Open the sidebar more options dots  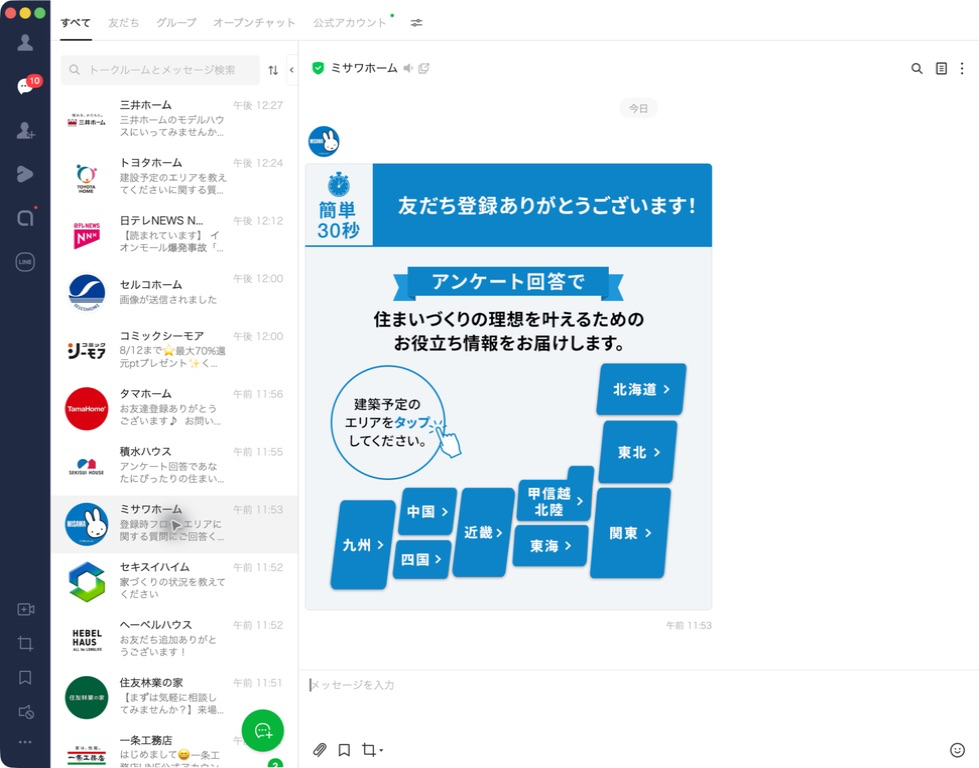(25, 742)
